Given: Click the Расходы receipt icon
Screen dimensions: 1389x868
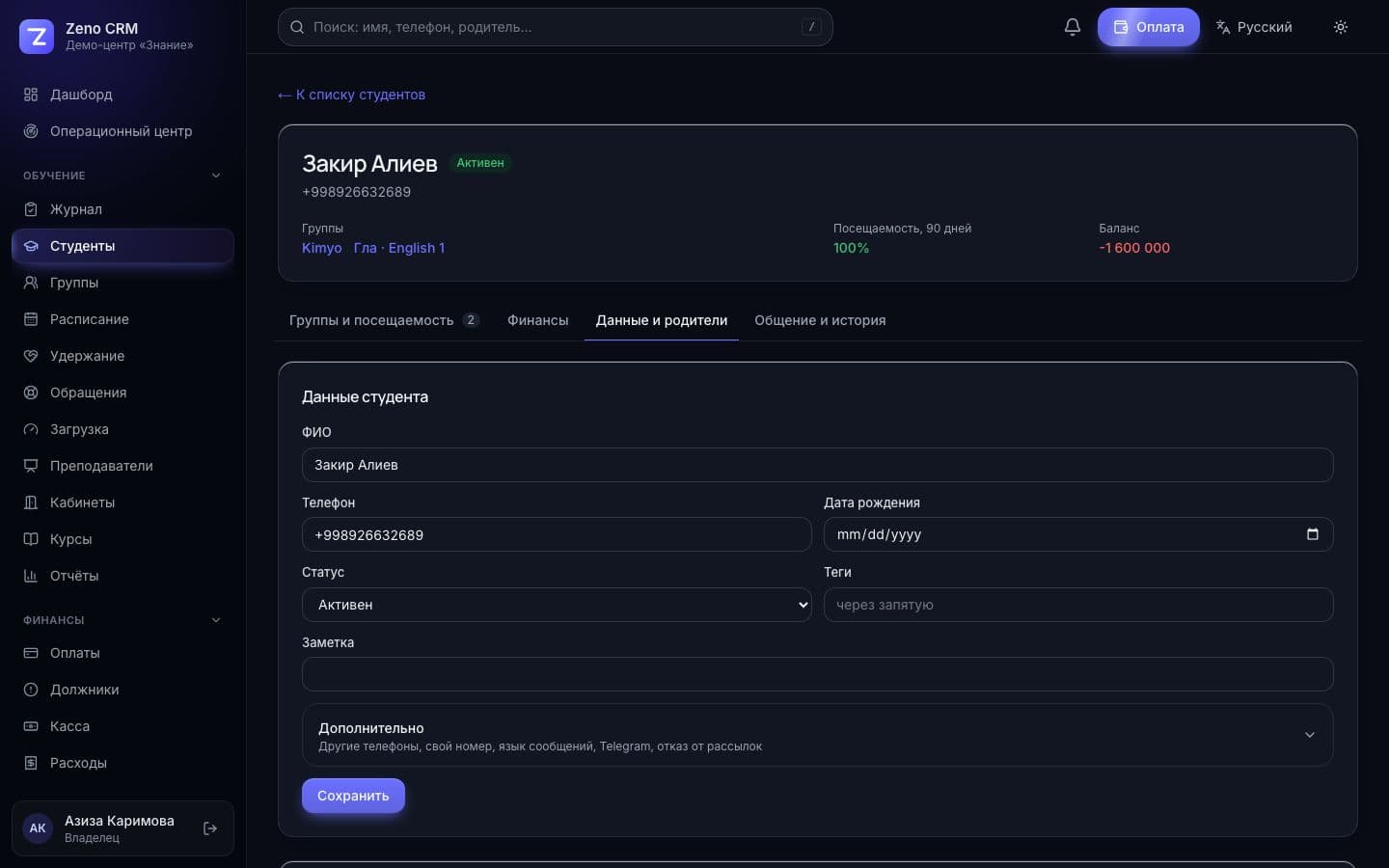Looking at the screenshot, I should click(x=31, y=763).
